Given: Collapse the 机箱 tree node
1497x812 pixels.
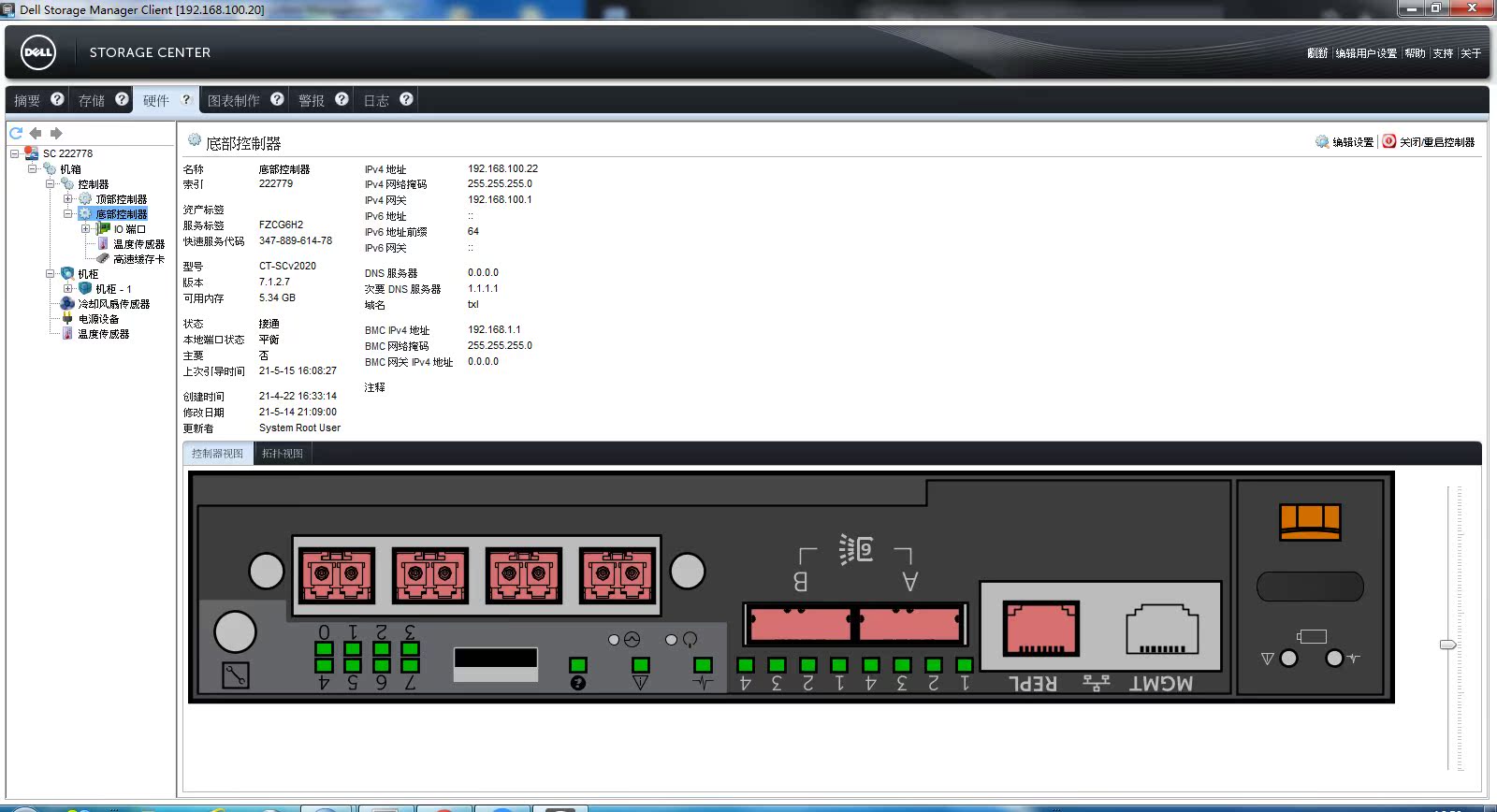Looking at the screenshot, I should (32, 169).
